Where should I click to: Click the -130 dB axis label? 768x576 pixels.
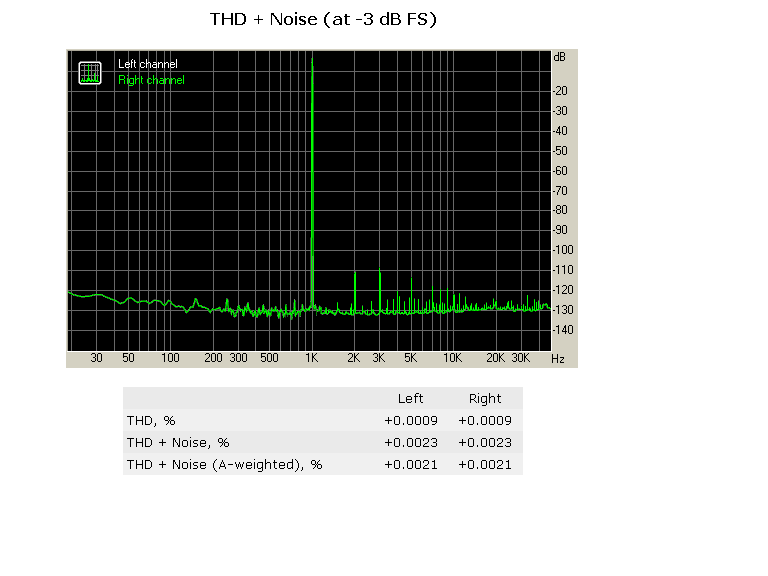[563, 310]
